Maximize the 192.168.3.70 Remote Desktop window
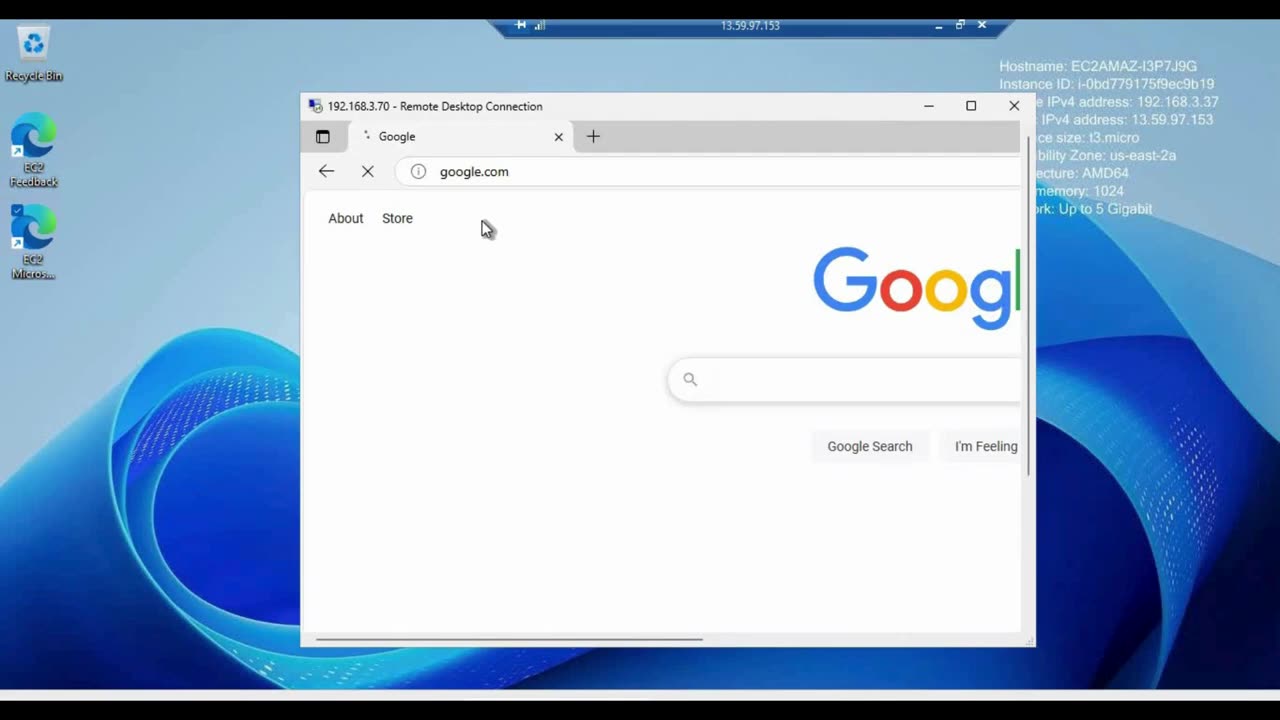Screen dimensions: 1280x720 coord(971,106)
